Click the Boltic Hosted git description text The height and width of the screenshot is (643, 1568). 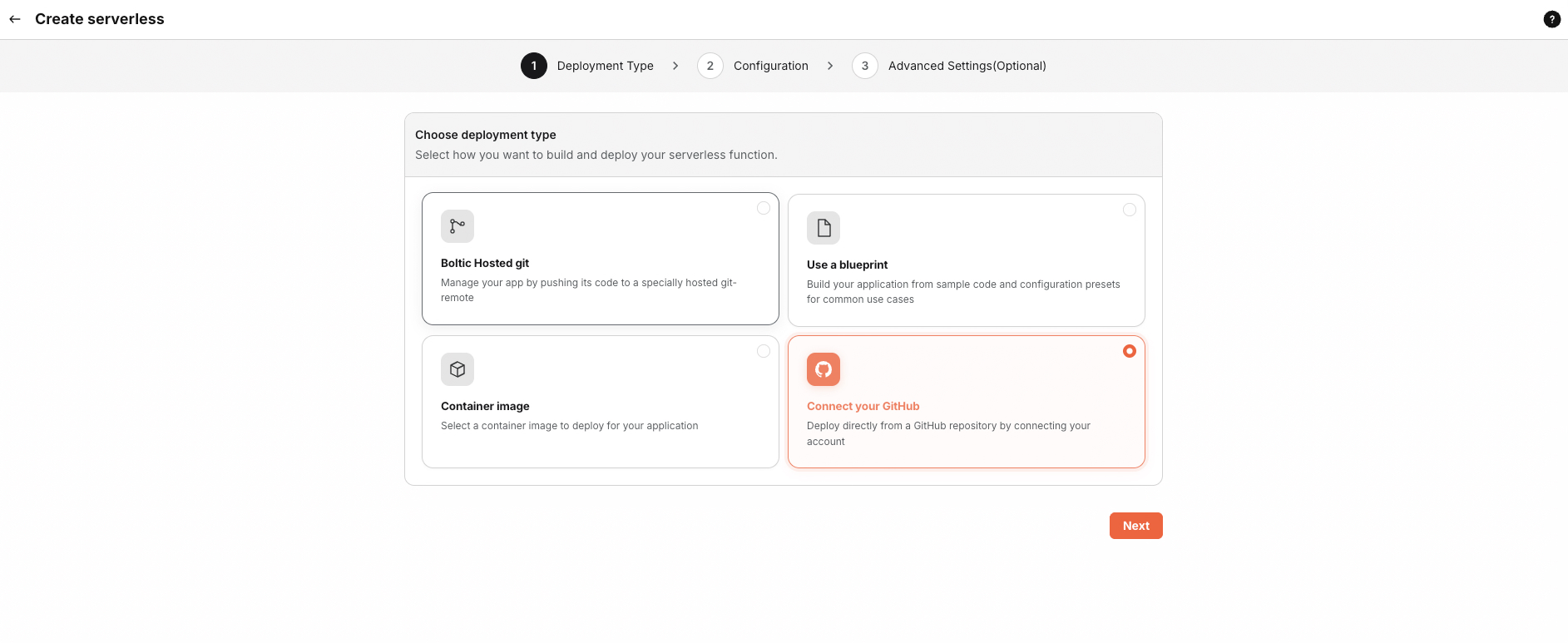589,290
